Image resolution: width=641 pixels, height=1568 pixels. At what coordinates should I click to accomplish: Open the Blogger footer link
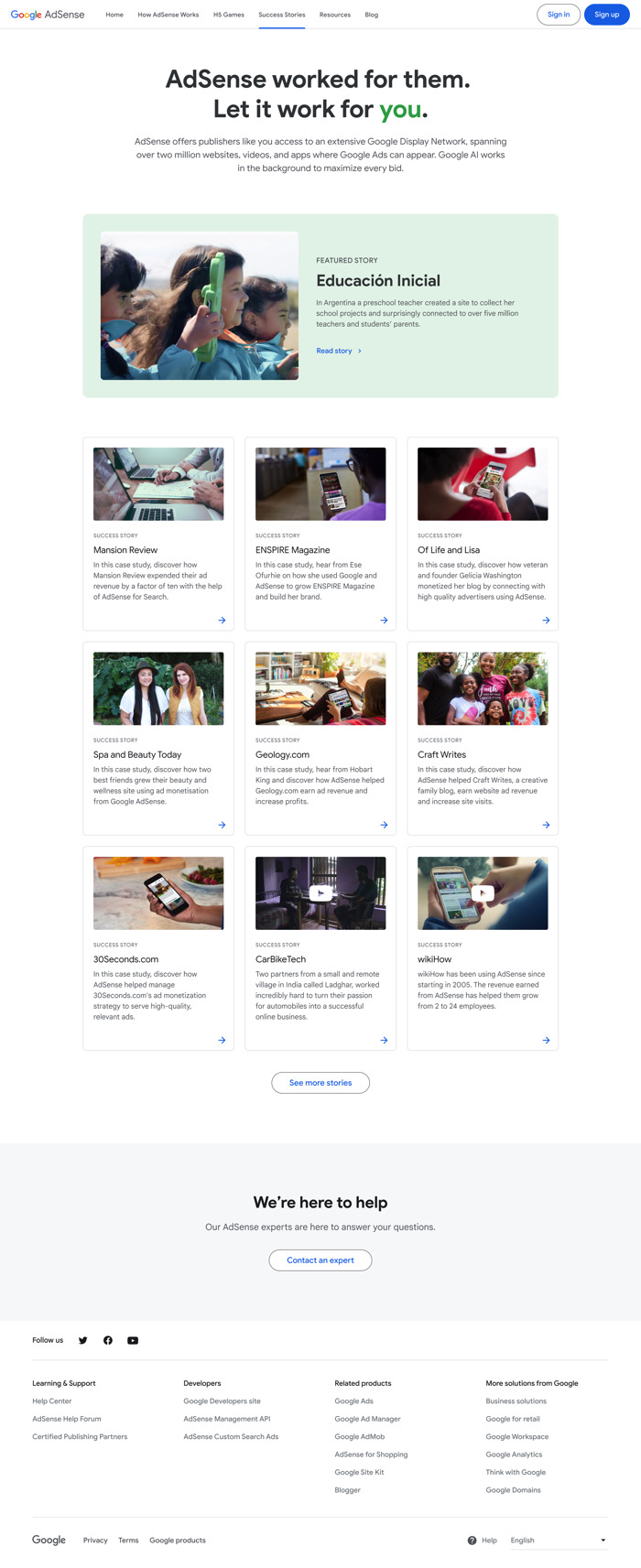348,1490
